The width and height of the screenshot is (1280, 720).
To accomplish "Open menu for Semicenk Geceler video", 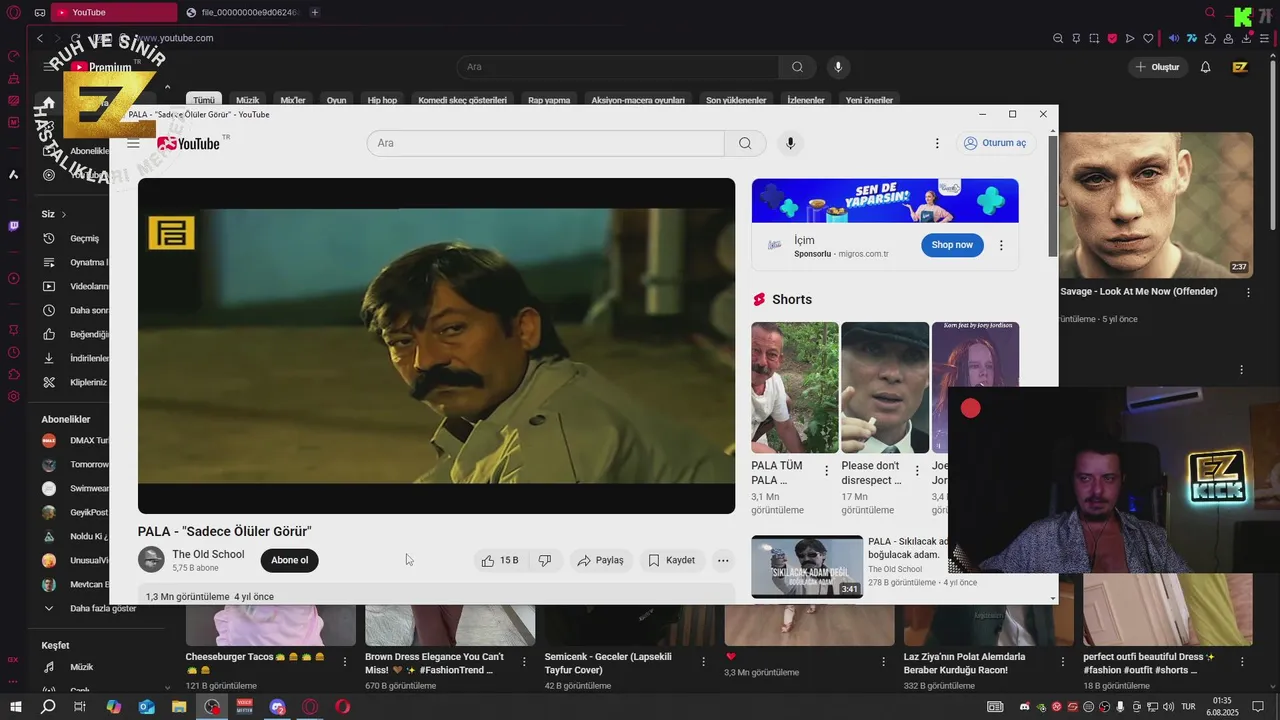I will pyautogui.click(x=704, y=662).
